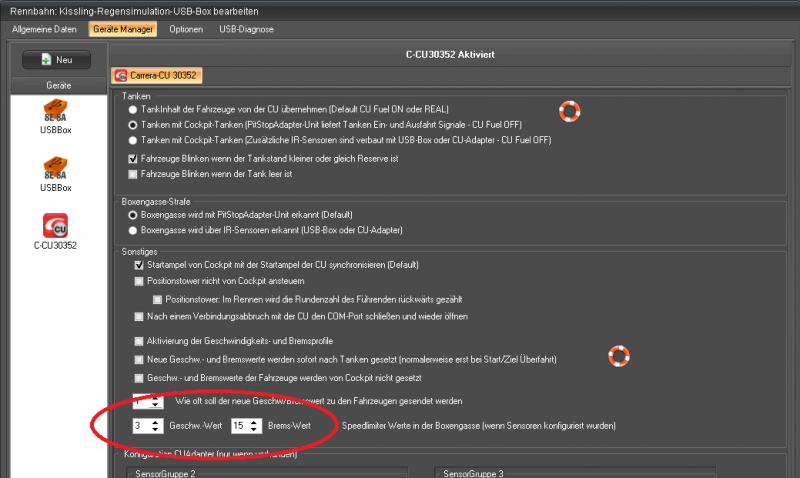Click Brems-Wert spinner field showing 15

(246, 426)
